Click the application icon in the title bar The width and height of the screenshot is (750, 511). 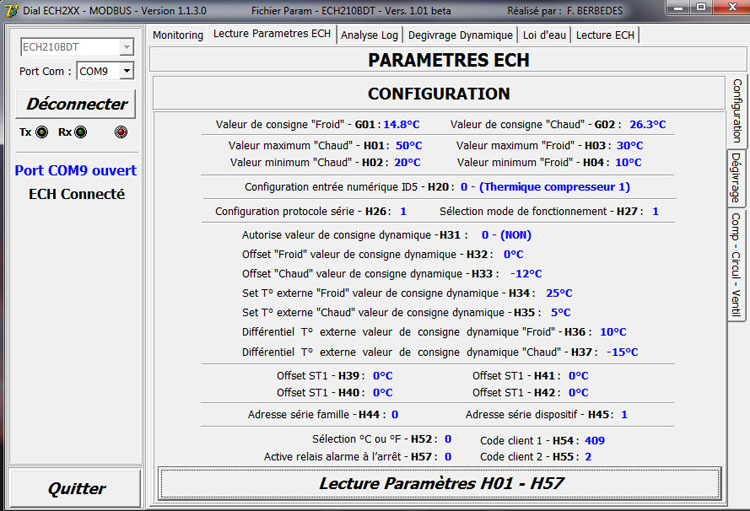[11, 9]
